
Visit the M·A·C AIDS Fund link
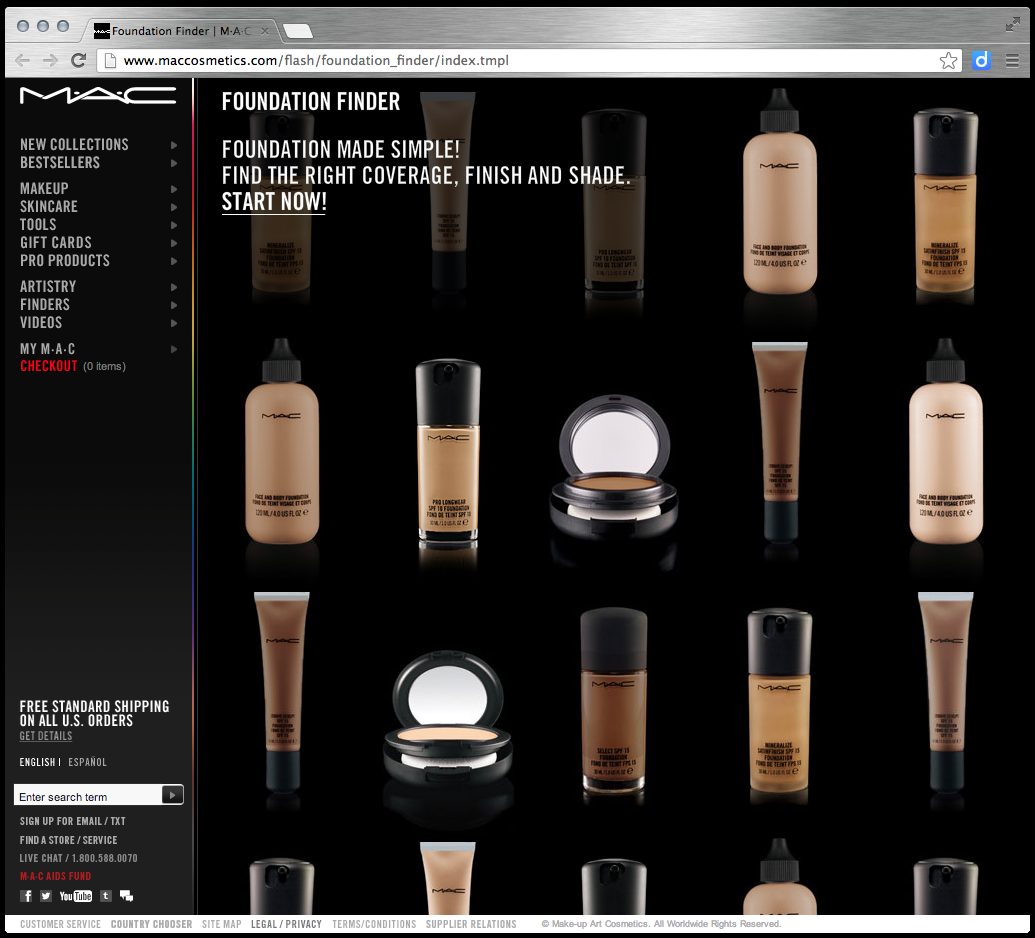click(55, 876)
